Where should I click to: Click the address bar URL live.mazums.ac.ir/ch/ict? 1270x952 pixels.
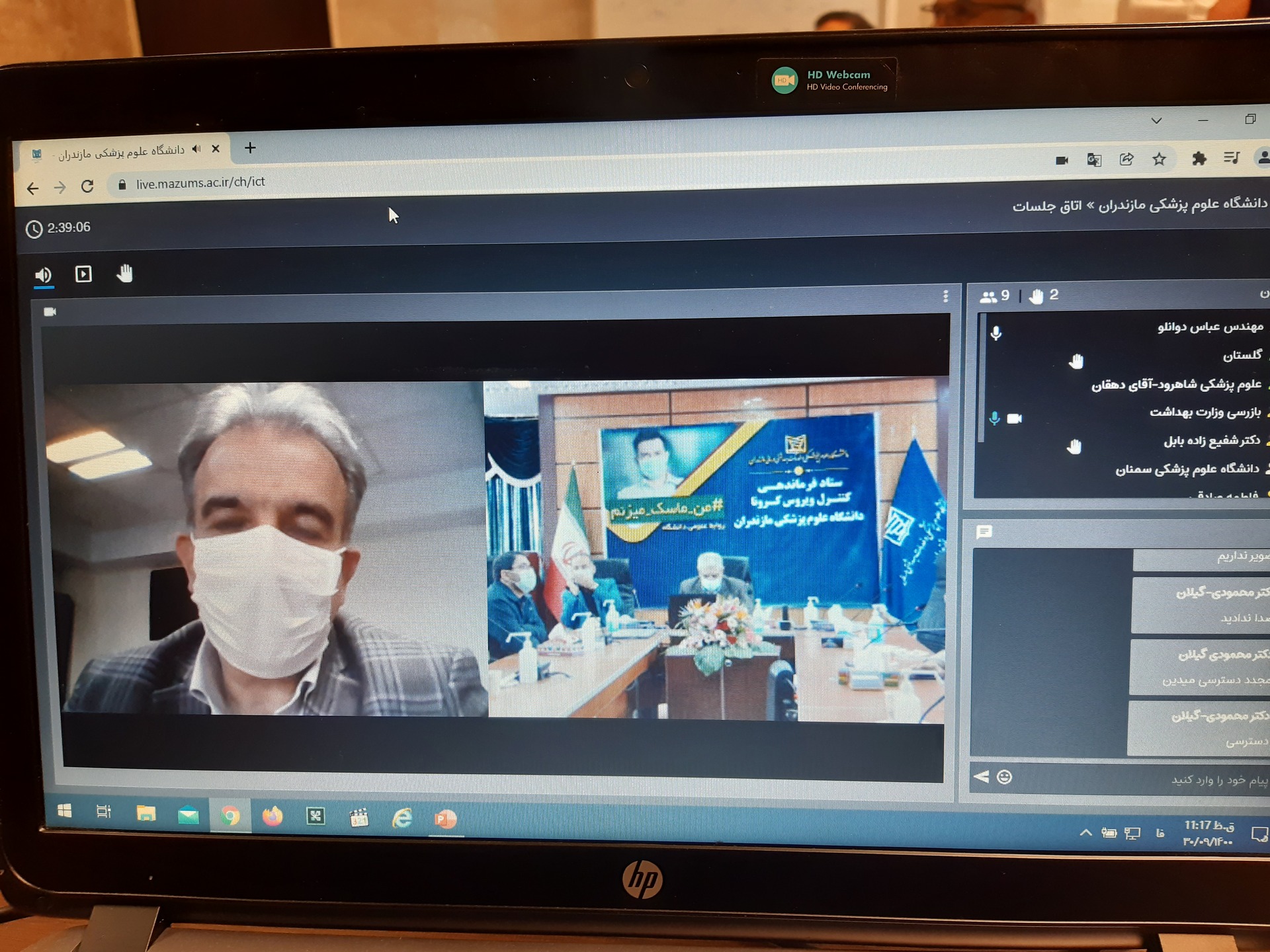click(200, 182)
